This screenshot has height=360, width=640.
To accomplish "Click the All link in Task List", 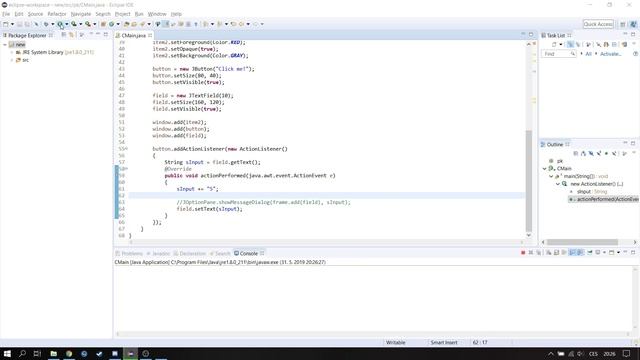I will (x=589, y=54).
